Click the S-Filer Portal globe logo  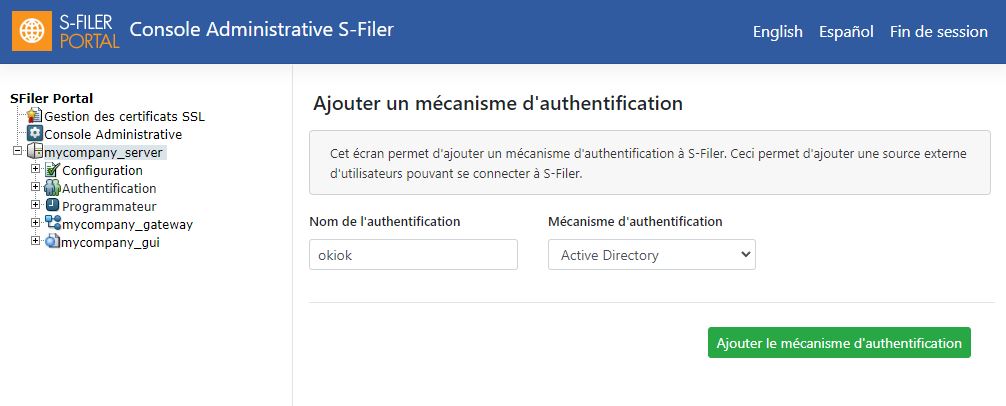click(x=32, y=31)
